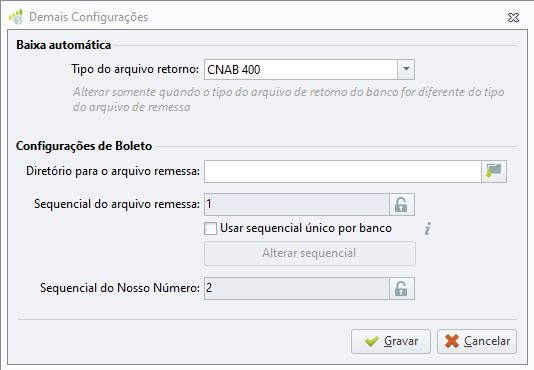Click the folder browse icon for remessa directory
Screen dimensions: 534x370
click(x=494, y=171)
